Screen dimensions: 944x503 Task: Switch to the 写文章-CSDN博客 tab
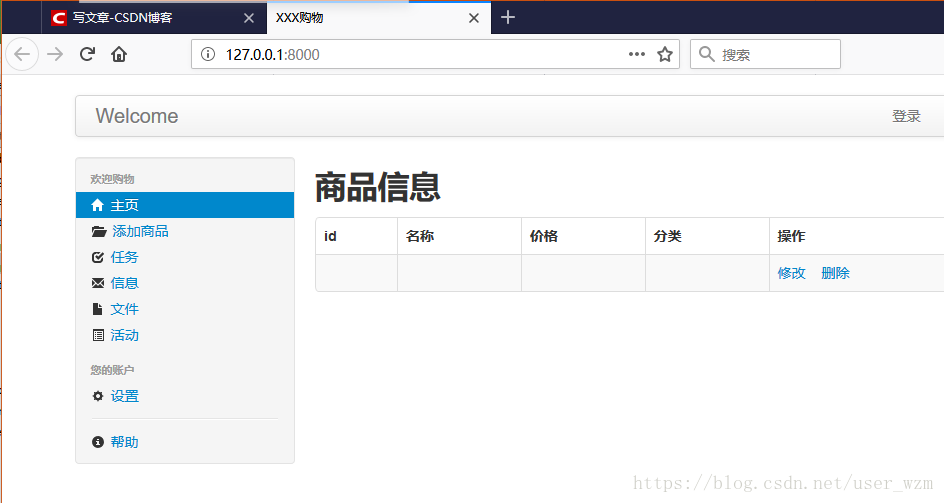(154, 17)
